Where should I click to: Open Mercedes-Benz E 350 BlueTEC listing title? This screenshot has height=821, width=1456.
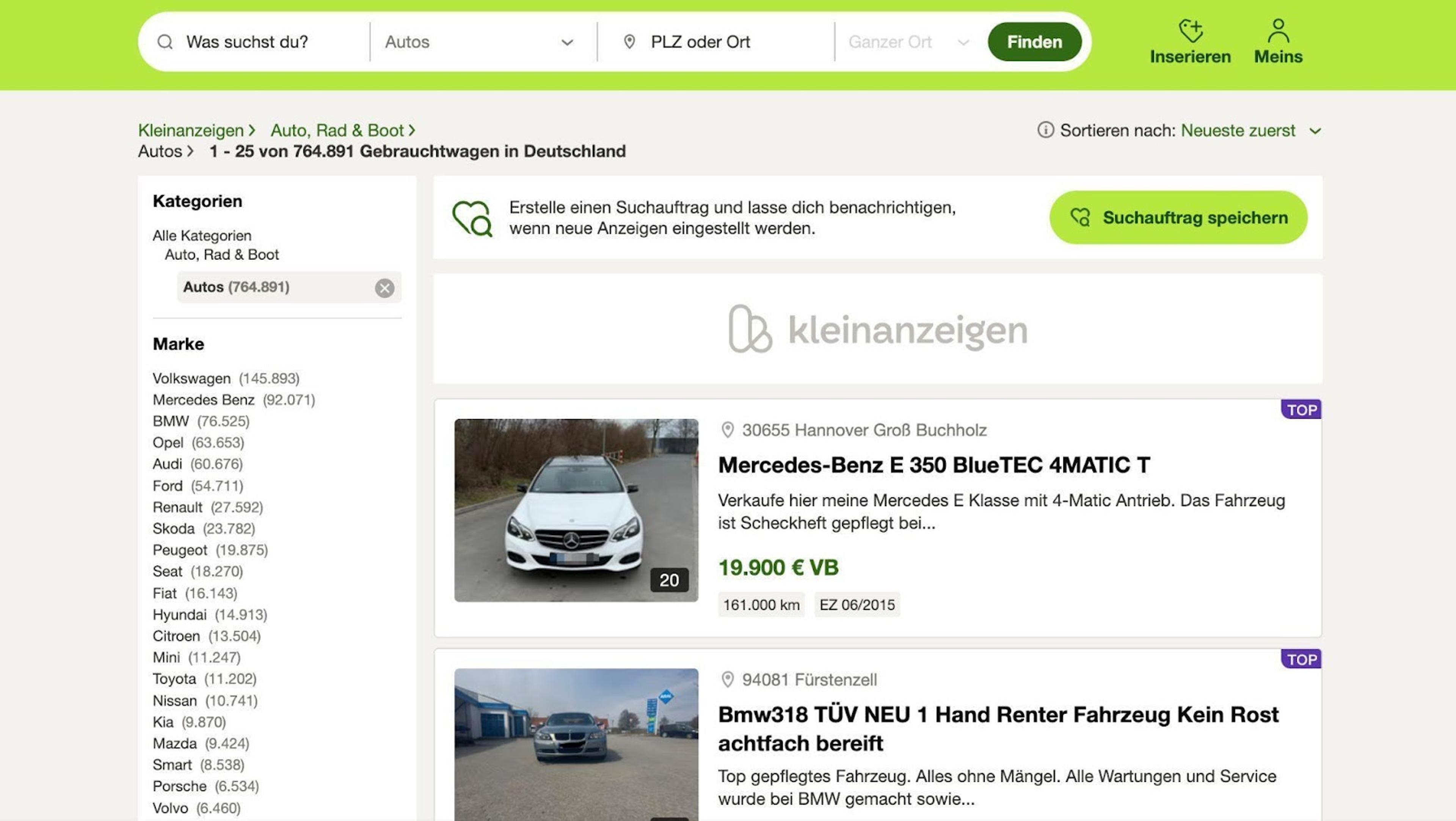pos(934,465)
